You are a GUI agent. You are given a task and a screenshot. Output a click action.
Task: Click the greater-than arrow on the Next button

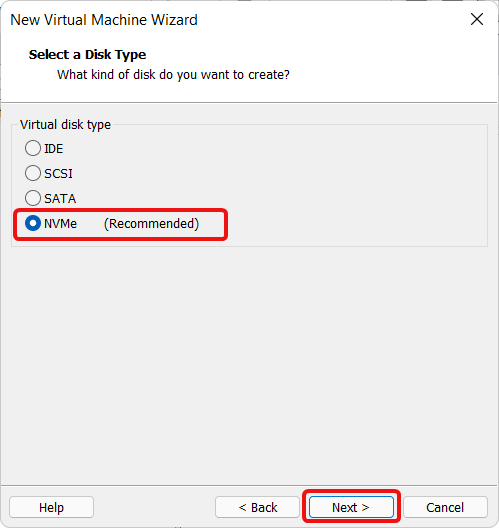[x=365, y=507]
